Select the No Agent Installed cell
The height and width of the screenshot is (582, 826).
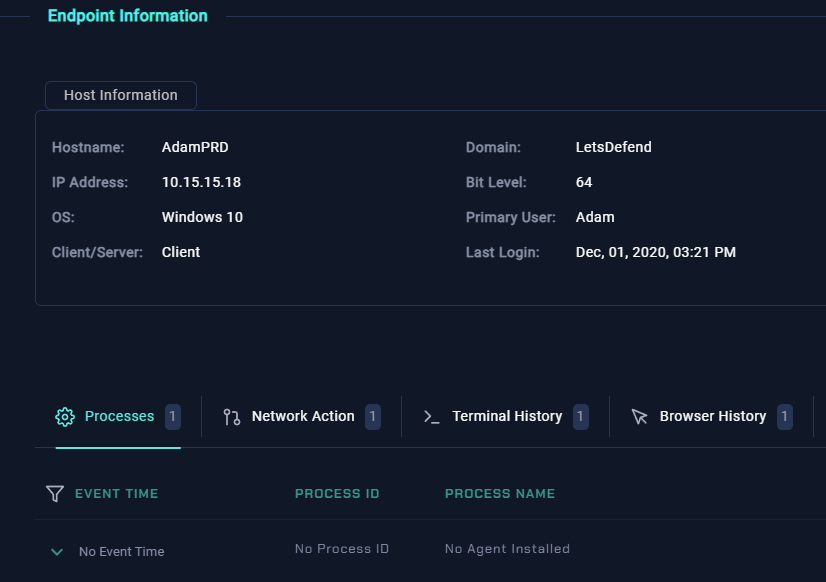(507, 549)
